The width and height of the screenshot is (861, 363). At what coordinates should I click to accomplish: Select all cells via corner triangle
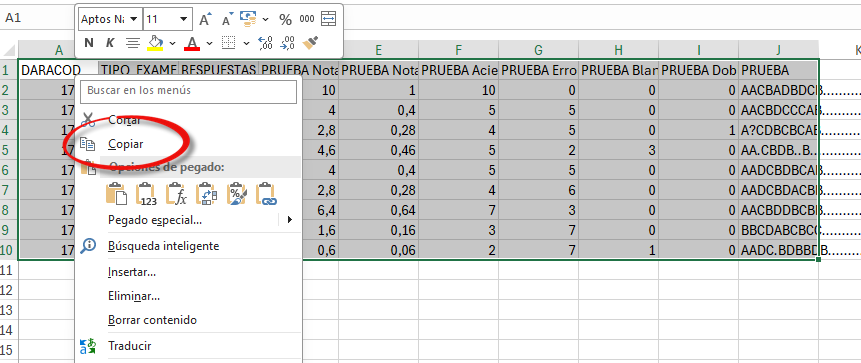pyautogui.click(x=9, y=51)
